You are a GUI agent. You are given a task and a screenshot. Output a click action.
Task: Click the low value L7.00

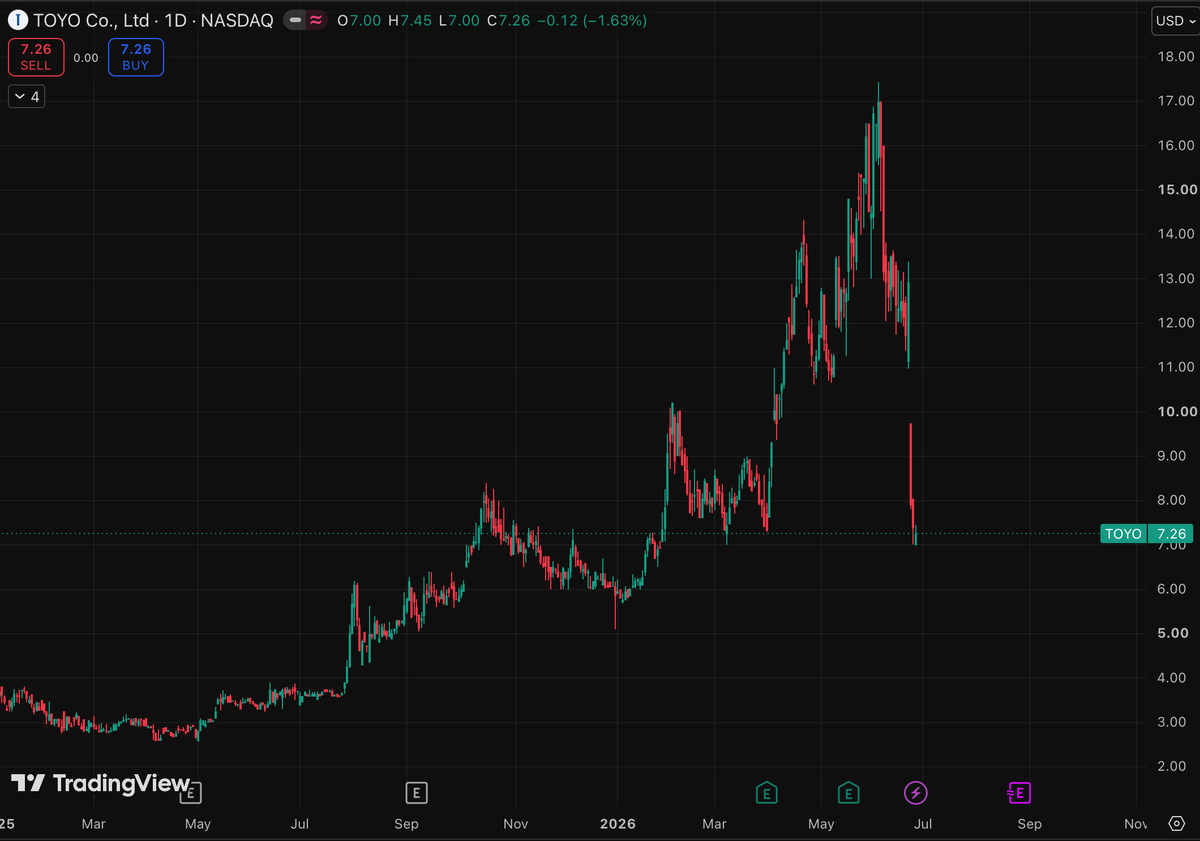coord(459,20)
